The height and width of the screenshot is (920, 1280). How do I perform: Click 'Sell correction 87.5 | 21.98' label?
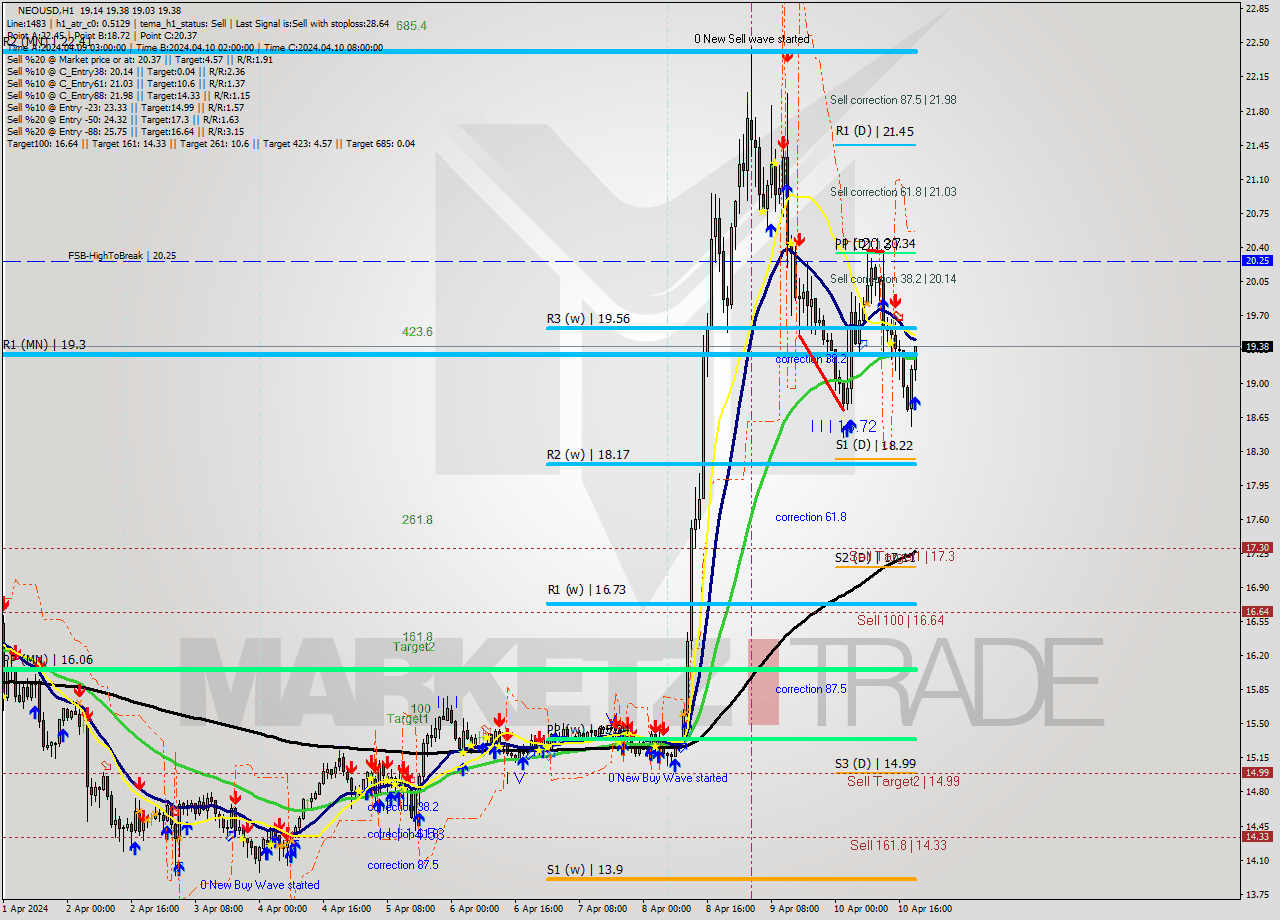(x=893, y=100)
